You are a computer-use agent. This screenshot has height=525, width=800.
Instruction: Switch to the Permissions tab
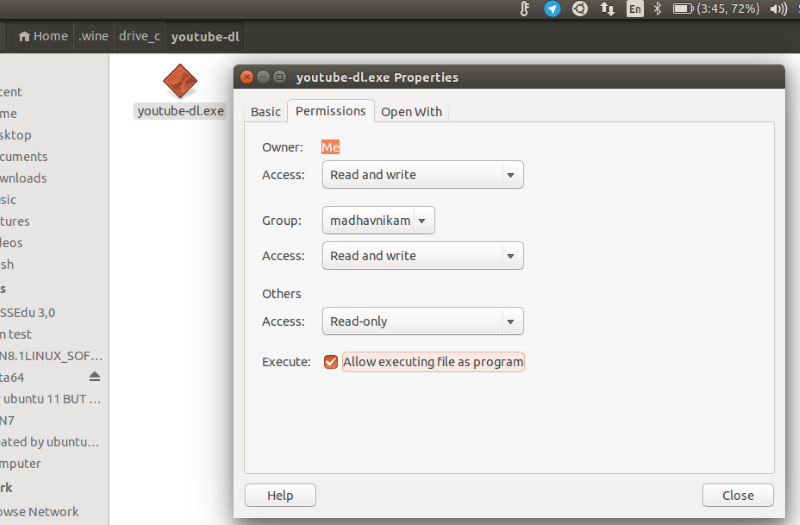click(331, 111)
